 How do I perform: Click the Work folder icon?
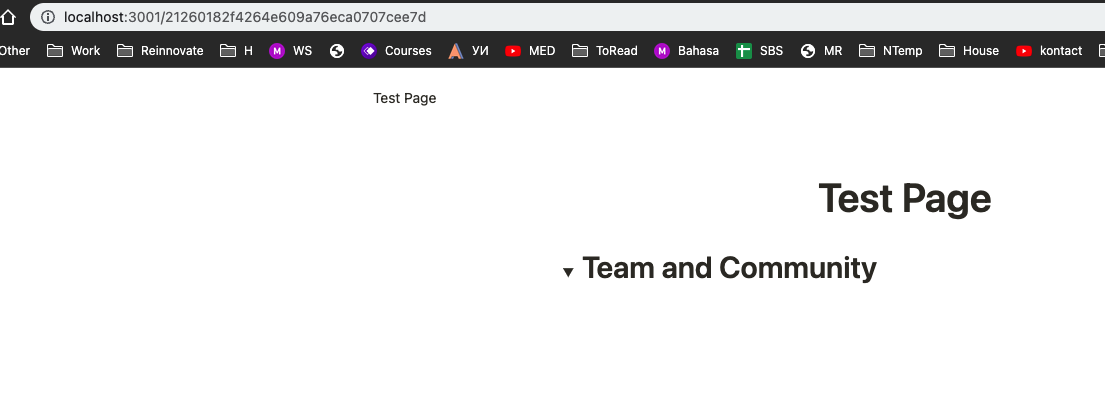[54, 51]
